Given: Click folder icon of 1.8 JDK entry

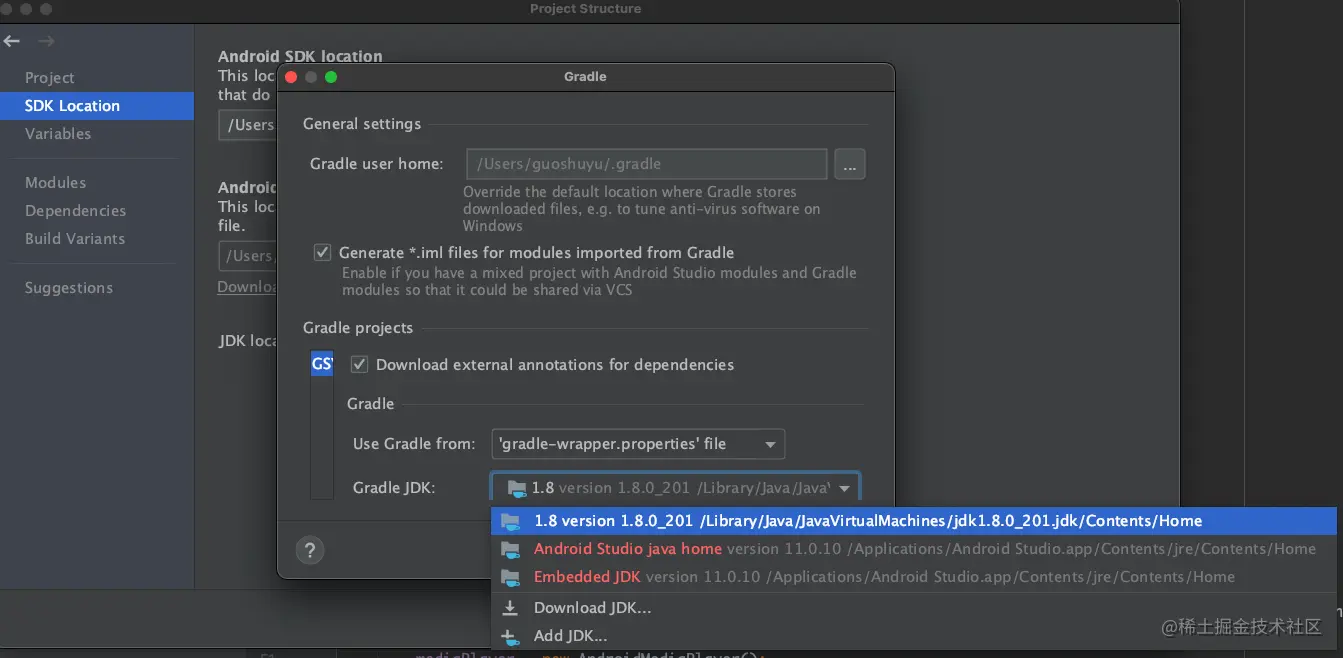Looking at the screenshot, I should coord(511,521).
